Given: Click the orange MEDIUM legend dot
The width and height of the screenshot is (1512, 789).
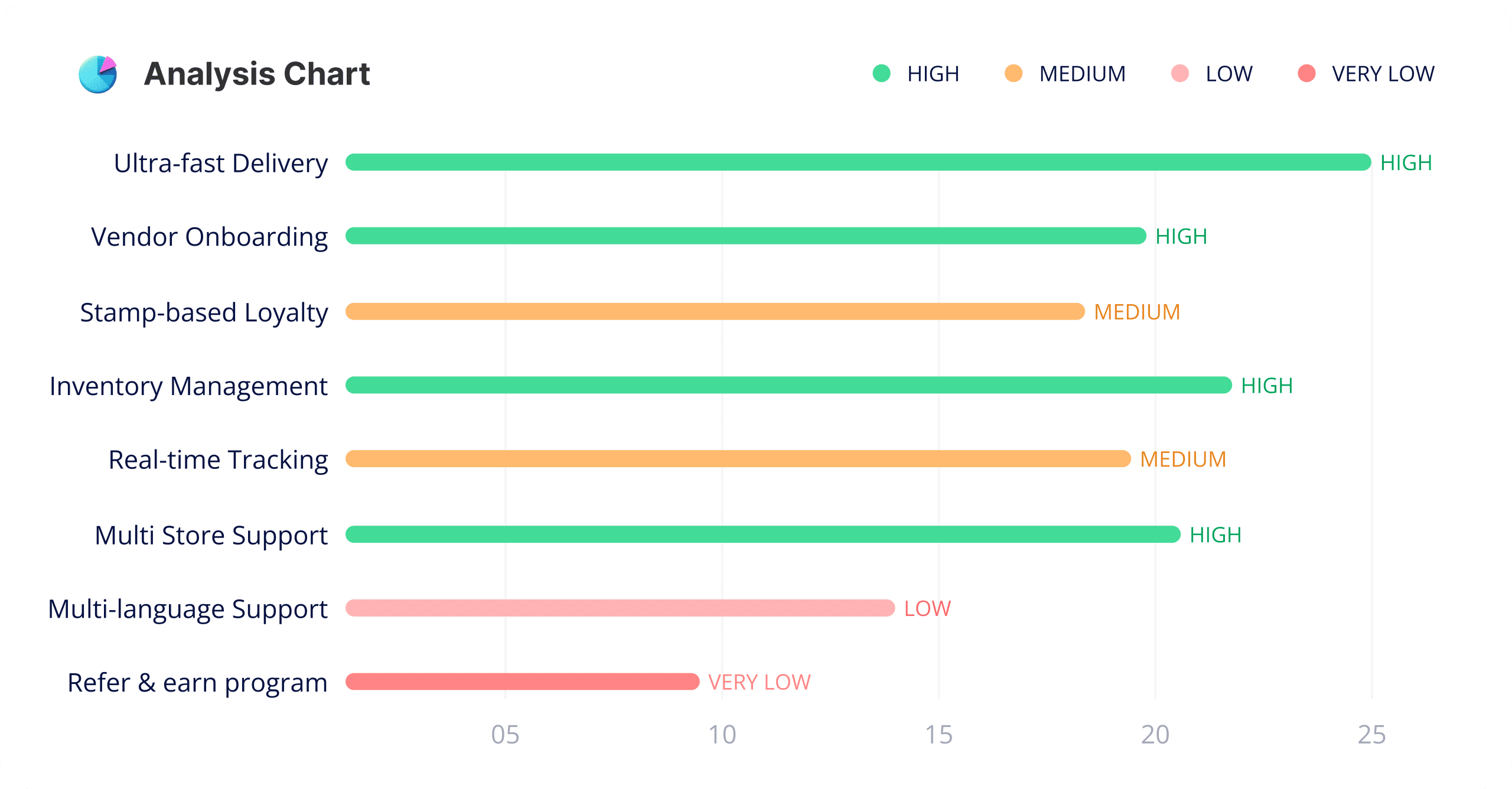Looking at the screenshot, I should [1014, 74].
